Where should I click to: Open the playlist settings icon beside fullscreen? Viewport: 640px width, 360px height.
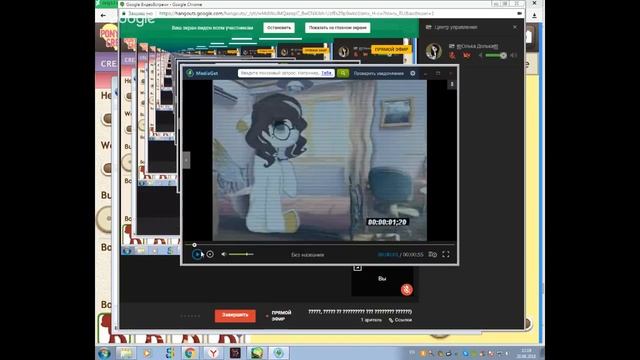tap(432, 254)
